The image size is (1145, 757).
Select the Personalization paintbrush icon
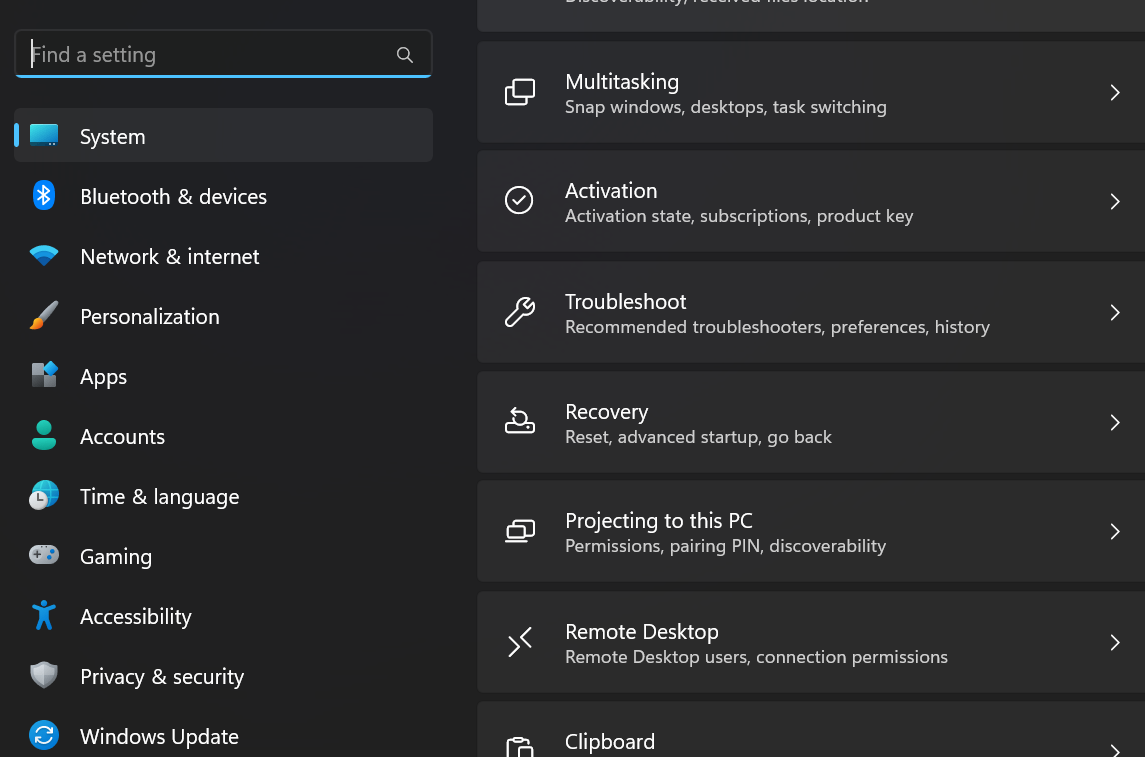[x=44, y=316]
